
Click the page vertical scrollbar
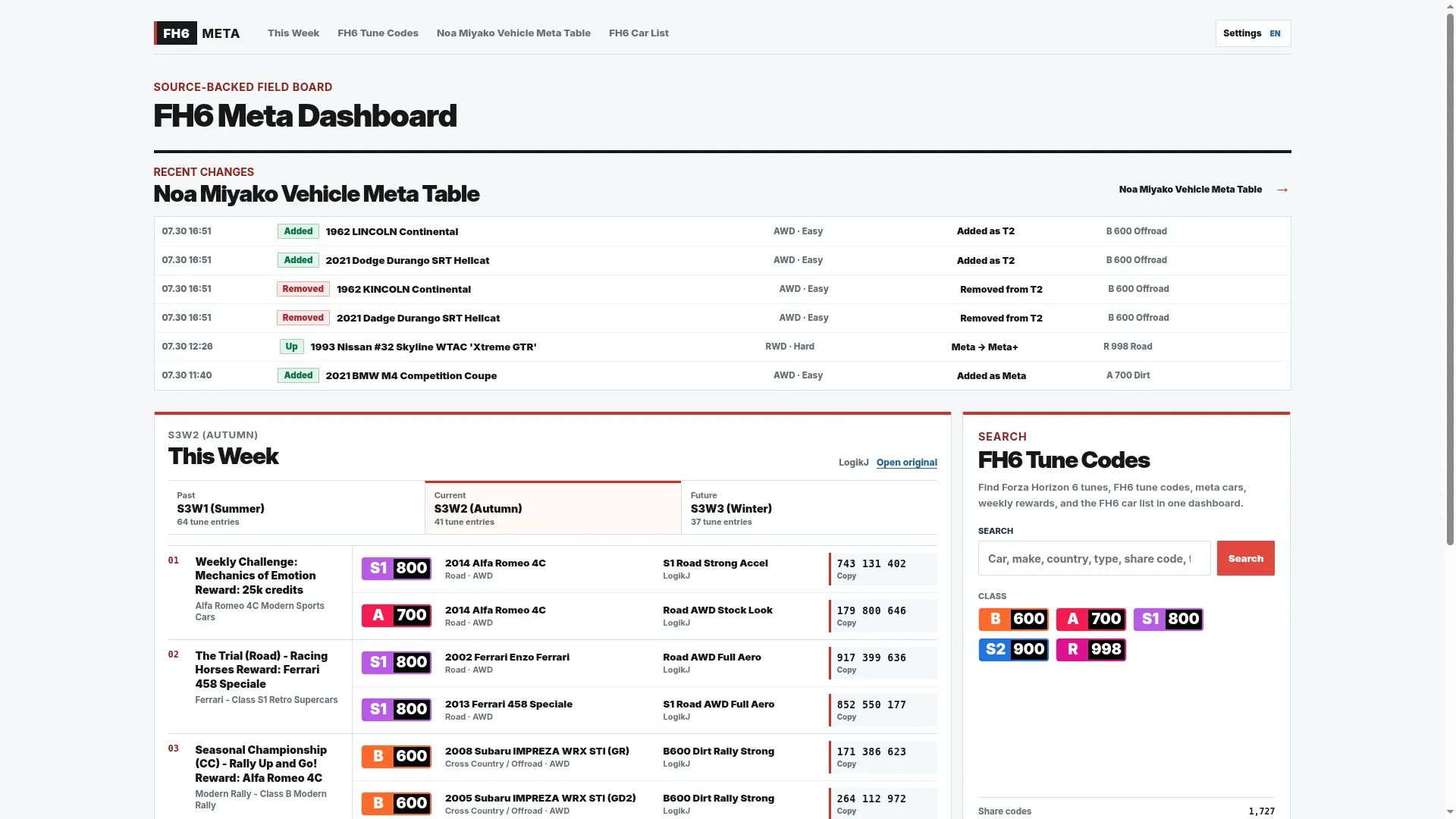point(1450,281)
